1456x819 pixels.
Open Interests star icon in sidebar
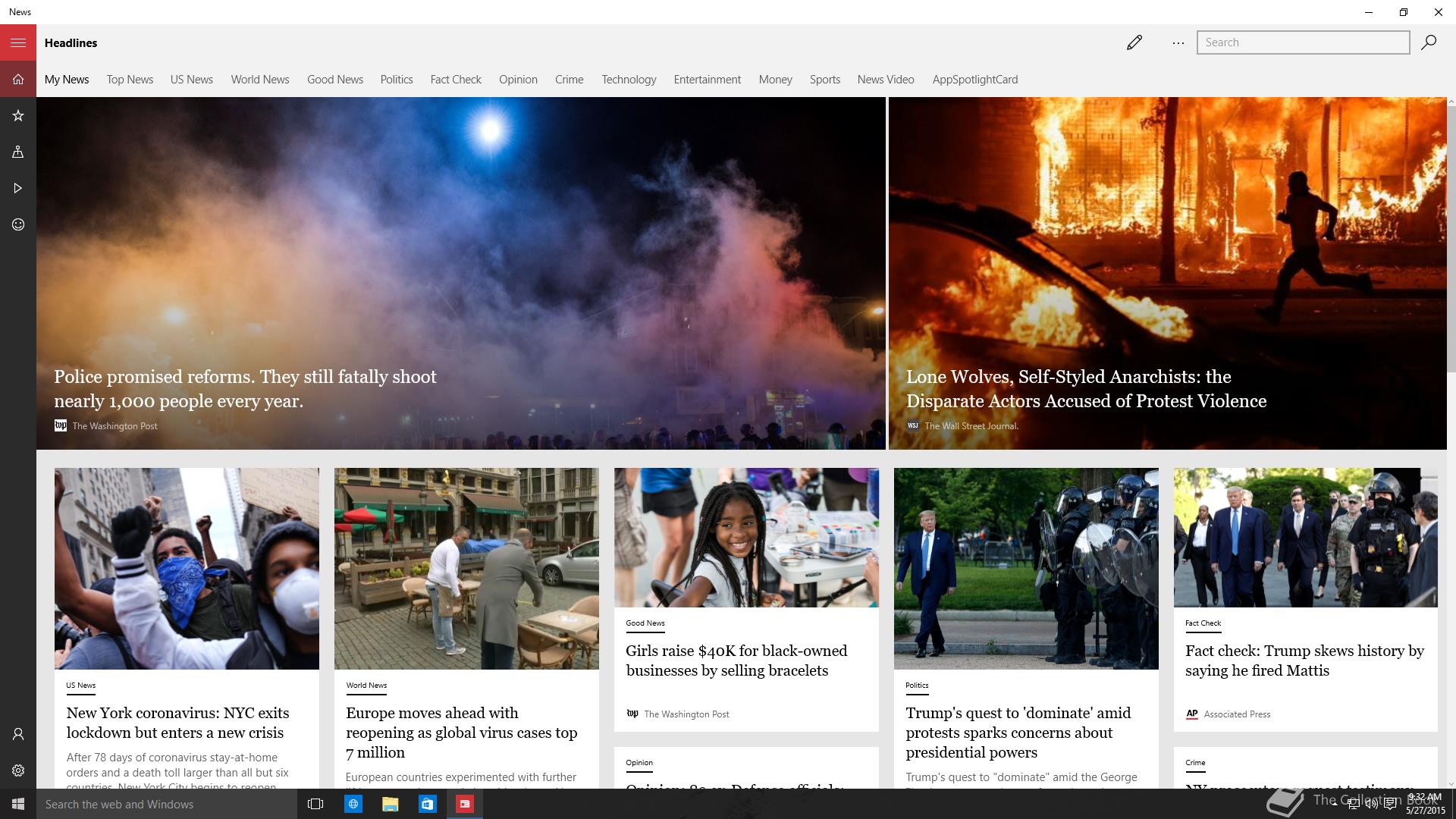[18, 115]
